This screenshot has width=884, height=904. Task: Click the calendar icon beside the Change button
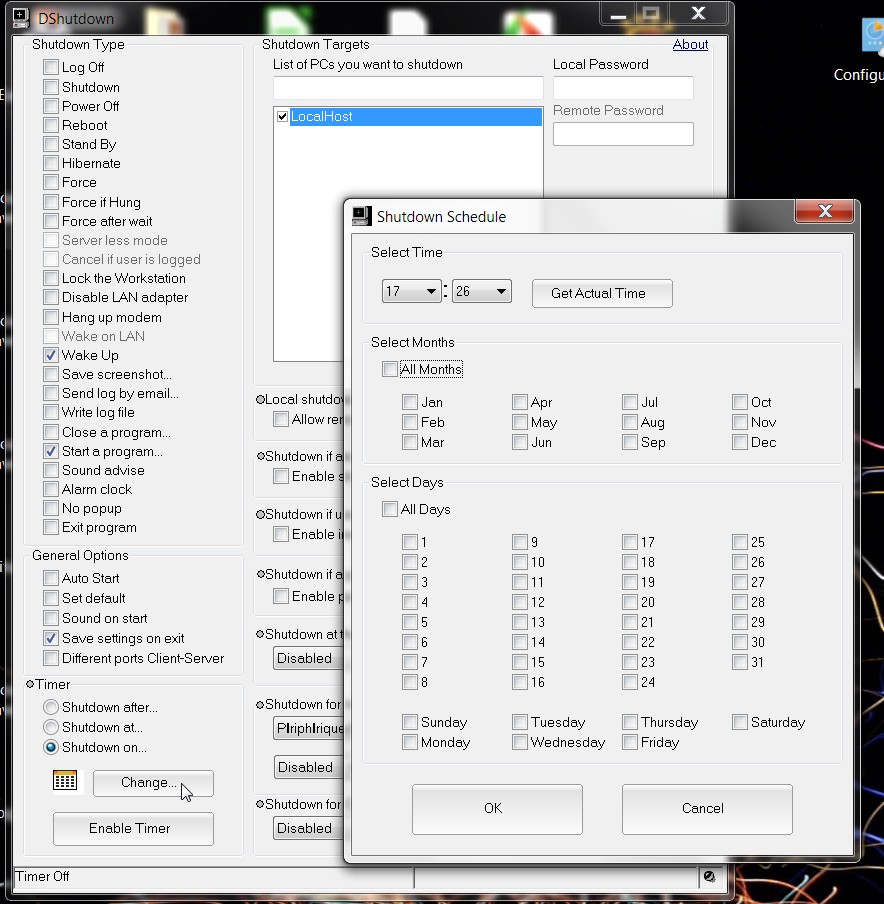(x=65, y=781)
